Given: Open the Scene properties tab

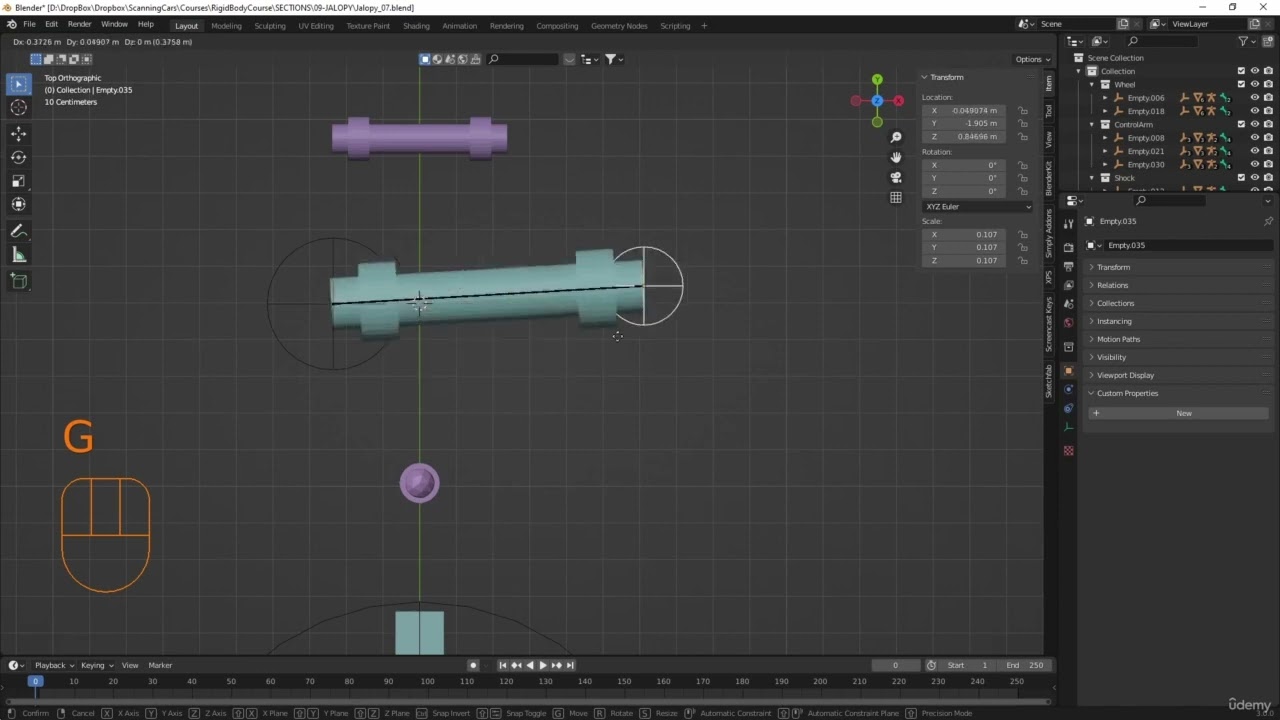Looking at the screenshot, I should (x=1068, y=305).
